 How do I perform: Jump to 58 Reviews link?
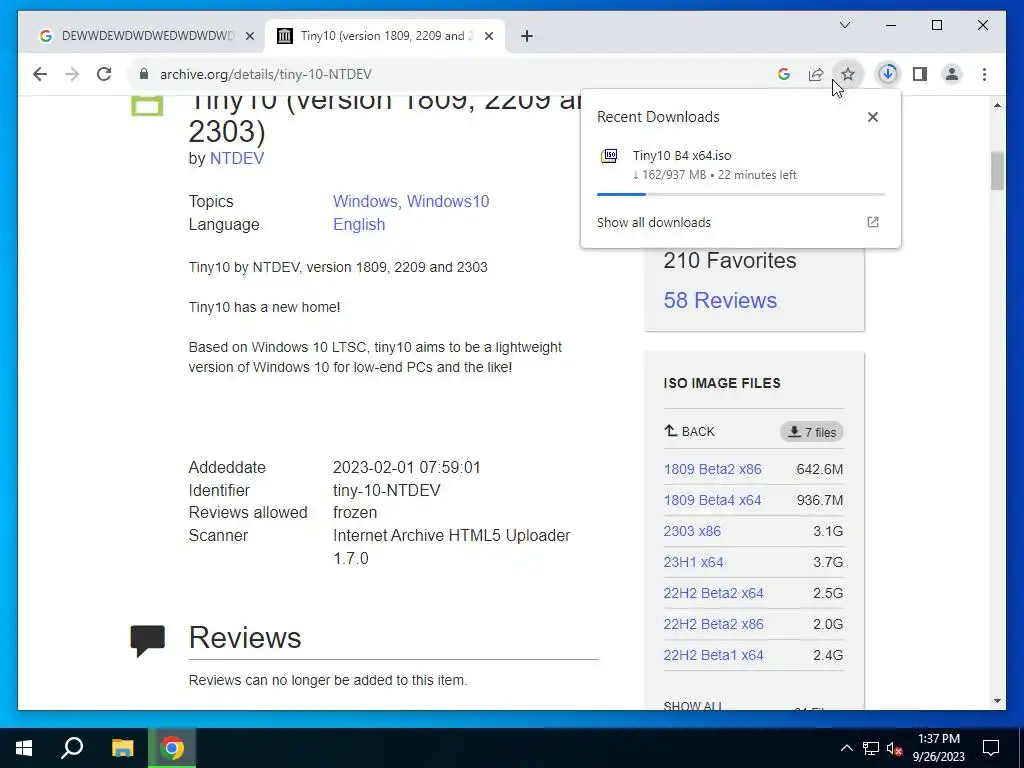(720, 300)
